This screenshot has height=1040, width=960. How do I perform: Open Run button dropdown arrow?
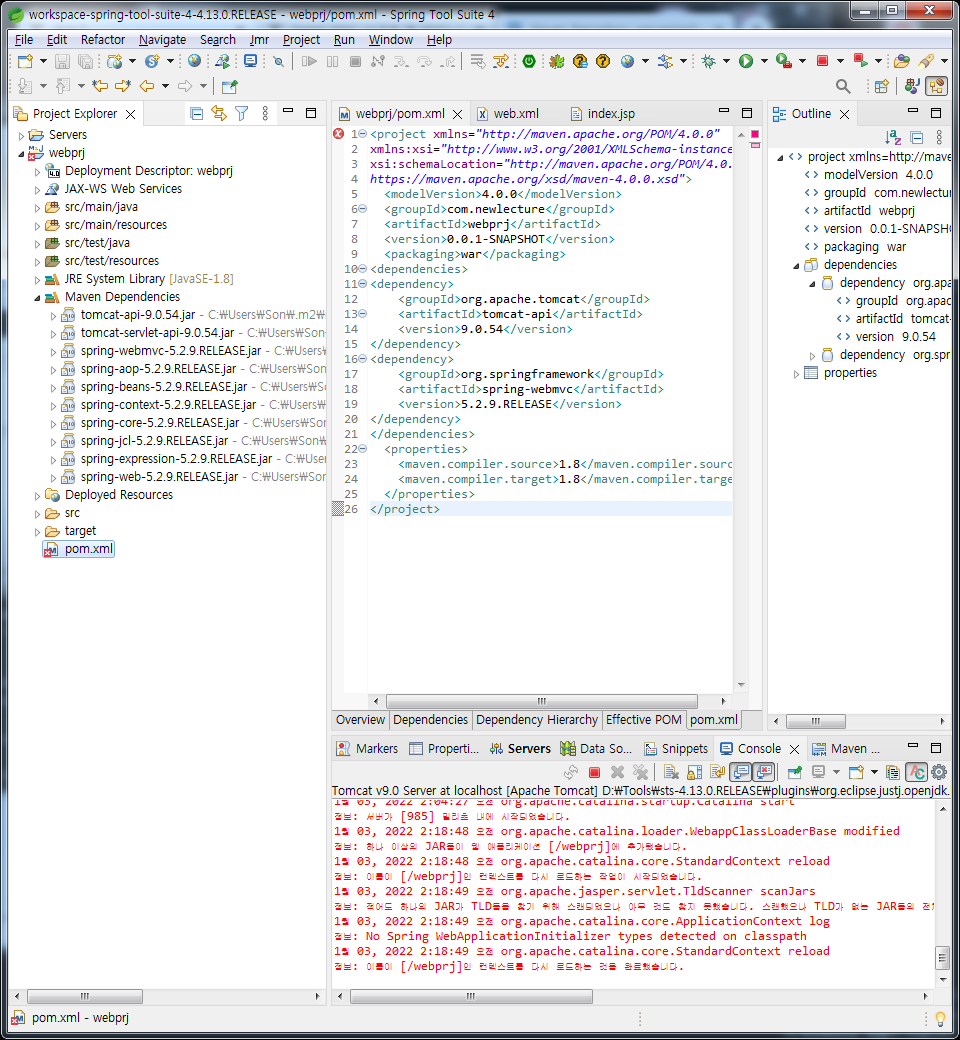(x=764, y=62)
